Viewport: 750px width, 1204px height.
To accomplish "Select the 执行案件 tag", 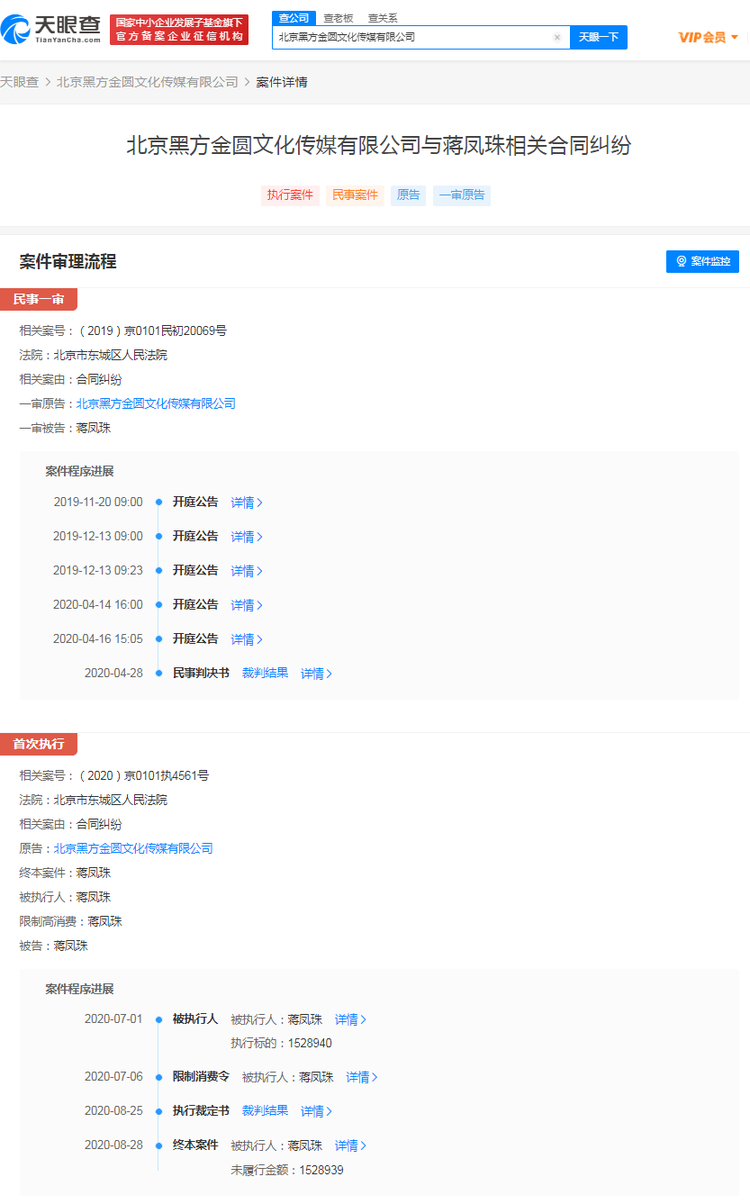I will 289,195.
